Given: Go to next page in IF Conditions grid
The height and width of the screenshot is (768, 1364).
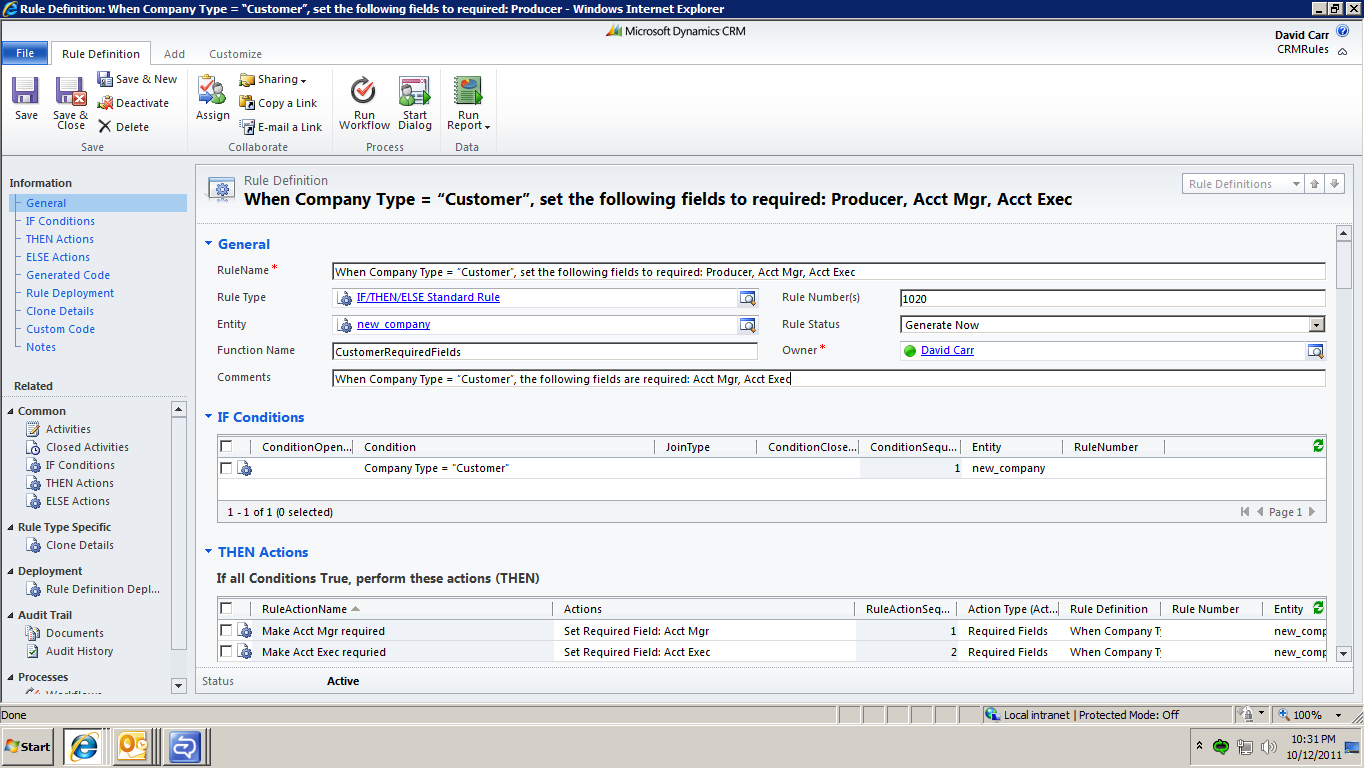Looking at the screenshot, I should [x=1312, y=512].
